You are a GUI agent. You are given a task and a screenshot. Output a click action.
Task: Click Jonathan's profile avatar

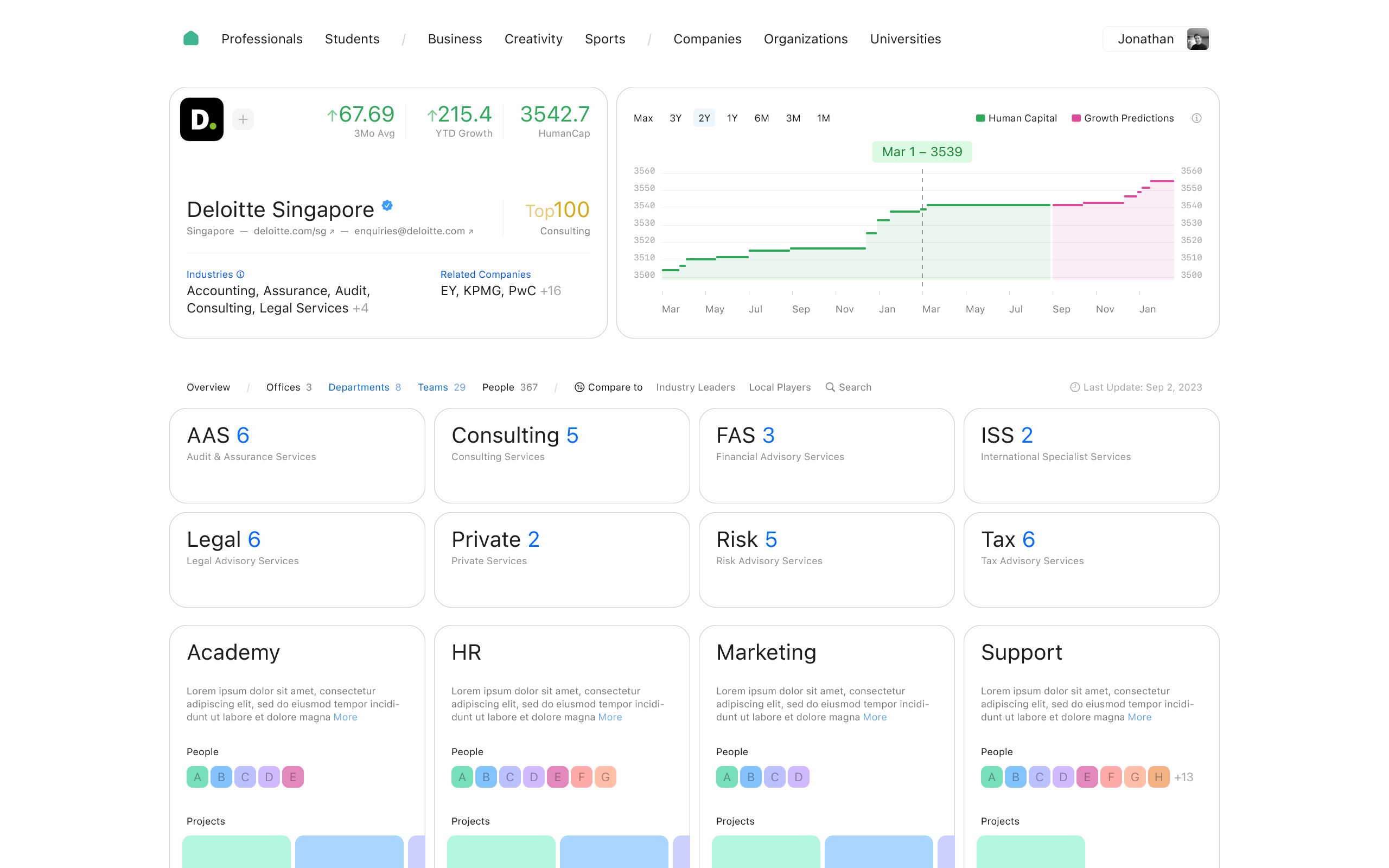1197,39
